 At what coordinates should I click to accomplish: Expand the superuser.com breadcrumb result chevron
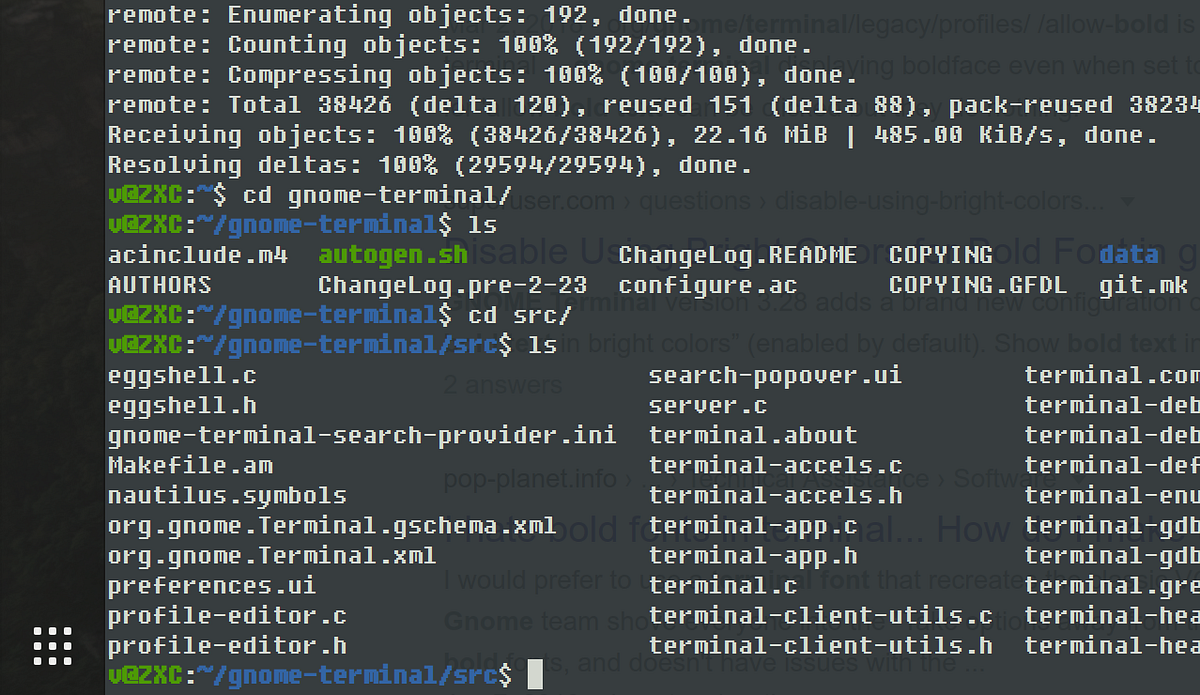[1127, 200]
